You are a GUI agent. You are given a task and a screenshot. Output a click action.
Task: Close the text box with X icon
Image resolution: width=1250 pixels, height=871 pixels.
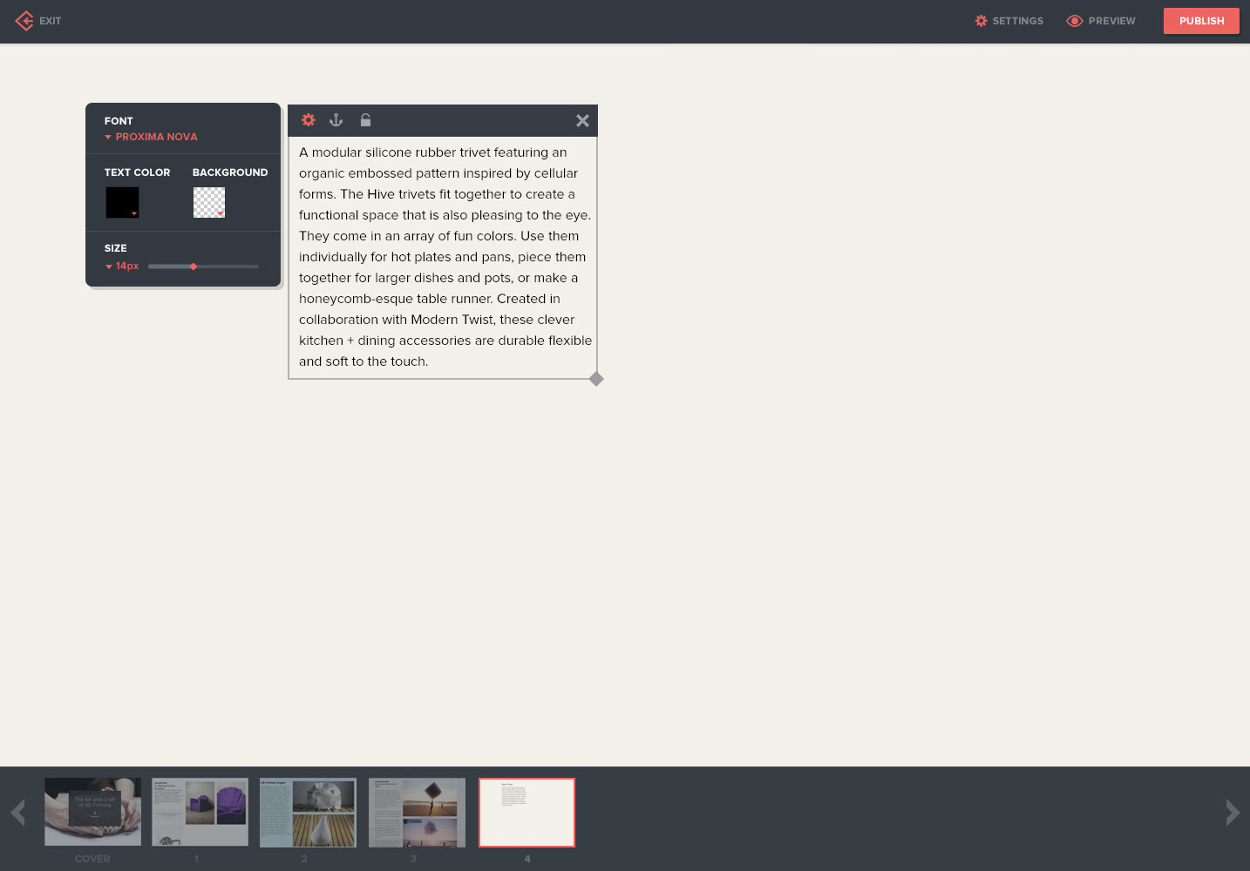coord(582,121)
